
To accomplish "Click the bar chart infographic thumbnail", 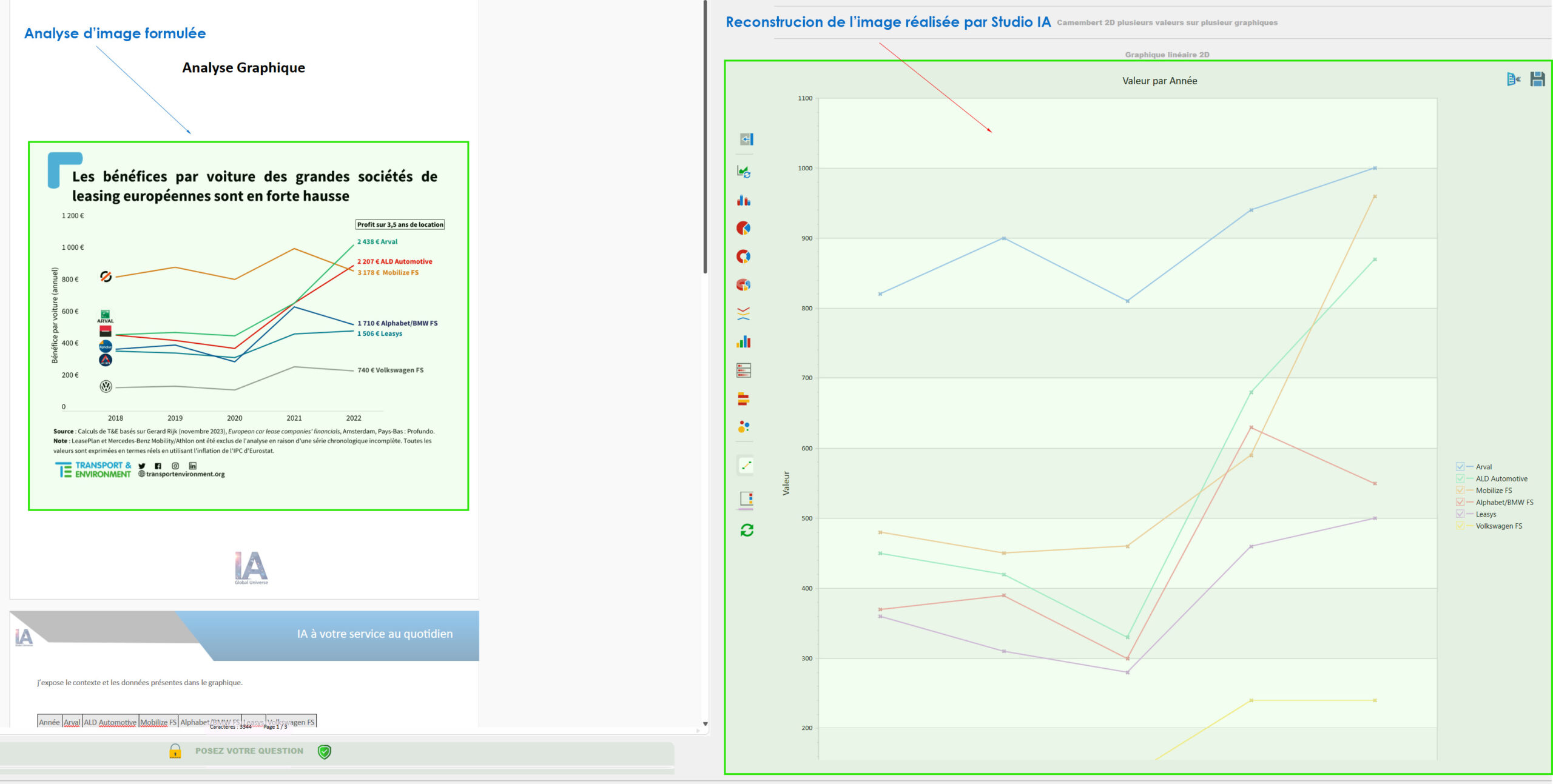I will [249, 326].
